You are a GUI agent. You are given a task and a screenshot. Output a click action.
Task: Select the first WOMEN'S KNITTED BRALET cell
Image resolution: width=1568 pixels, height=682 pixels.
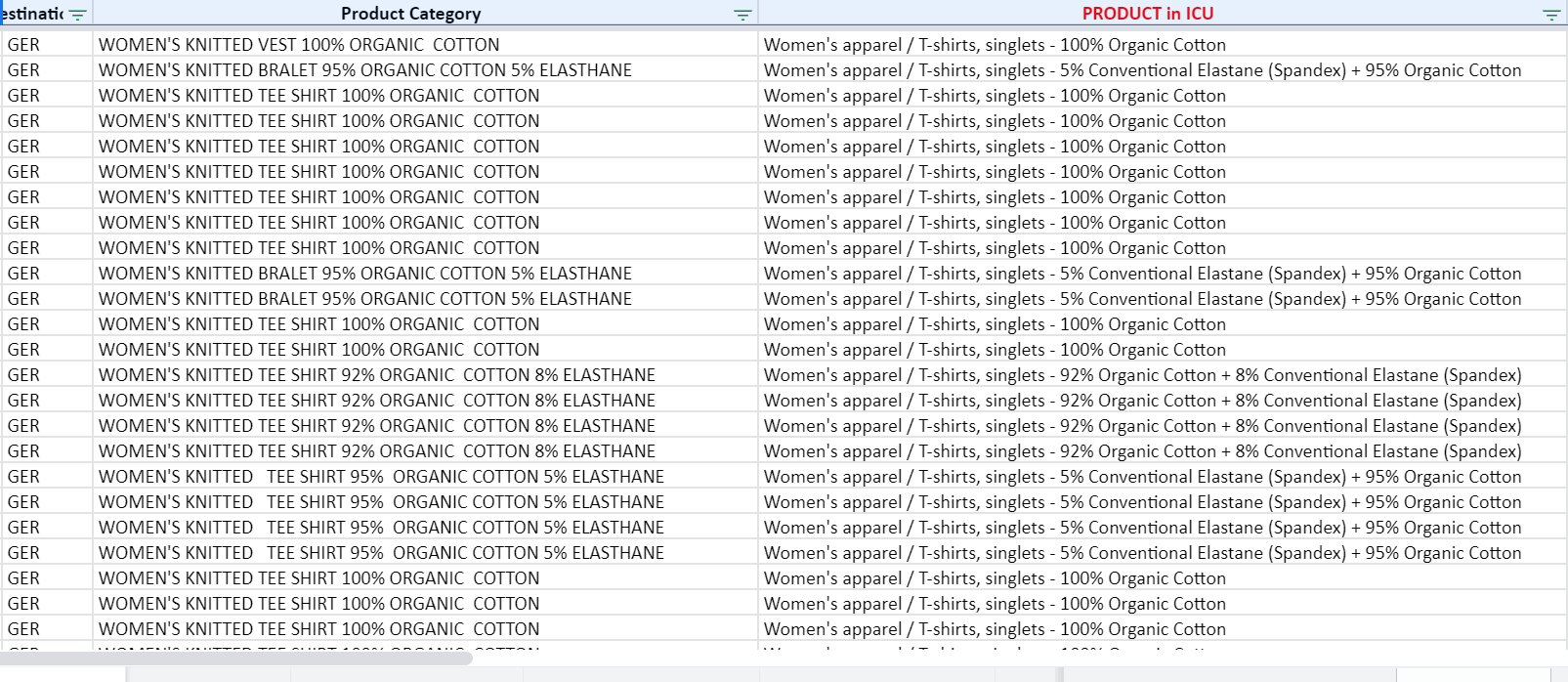pos(365,70)
